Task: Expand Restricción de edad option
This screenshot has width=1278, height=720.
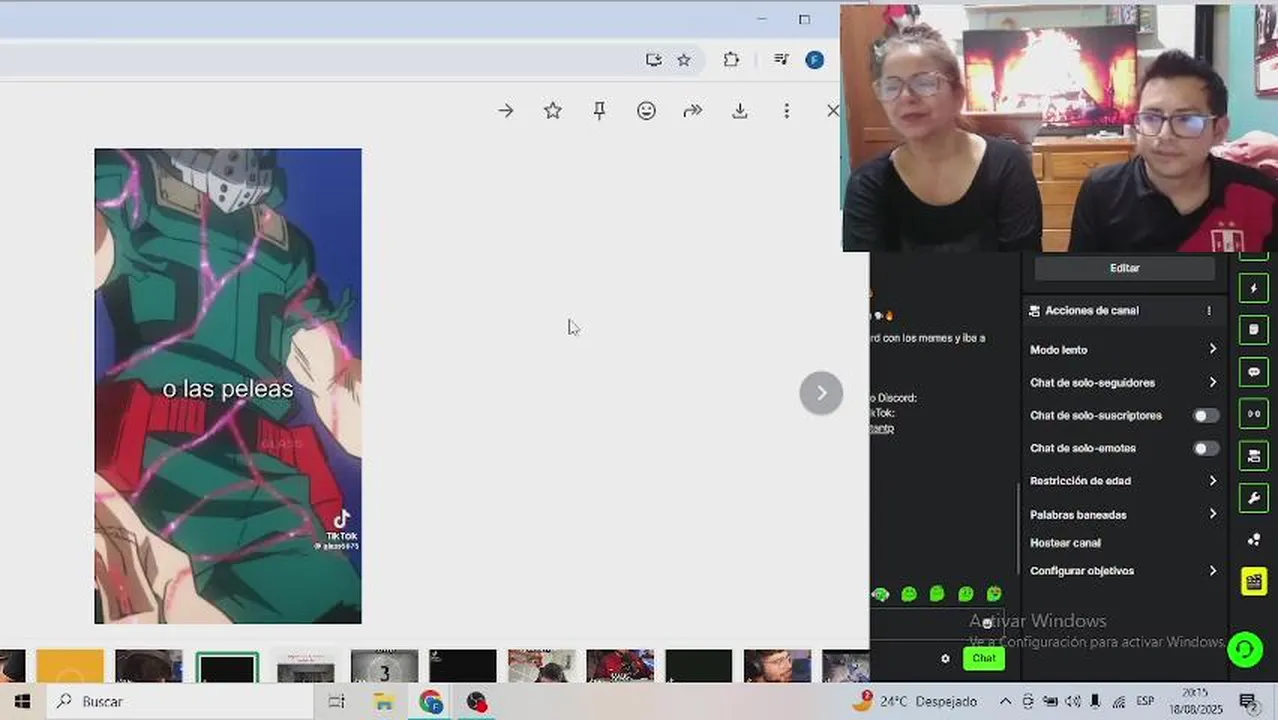Action: (1124, 481)
